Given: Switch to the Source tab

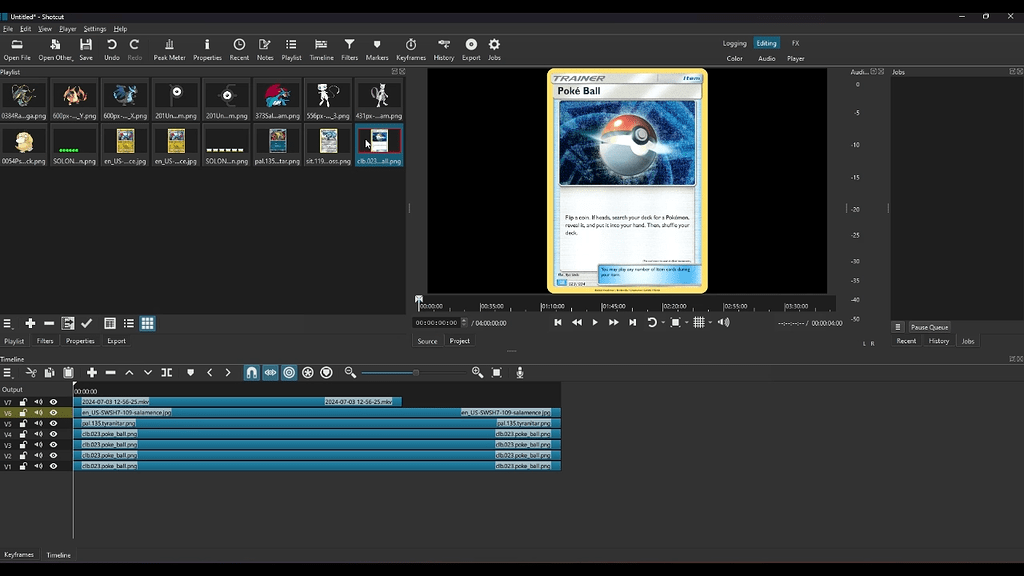Looking at the screenshot, I should [427, 341].
